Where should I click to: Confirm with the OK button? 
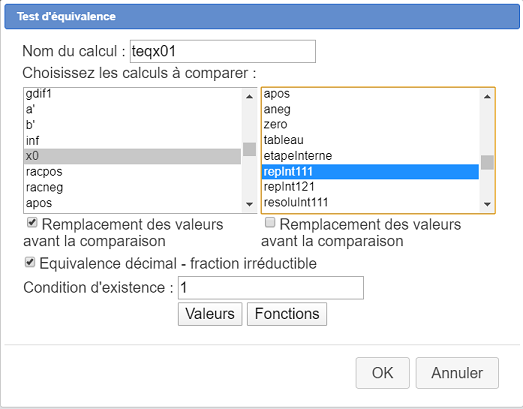(383, 373)
